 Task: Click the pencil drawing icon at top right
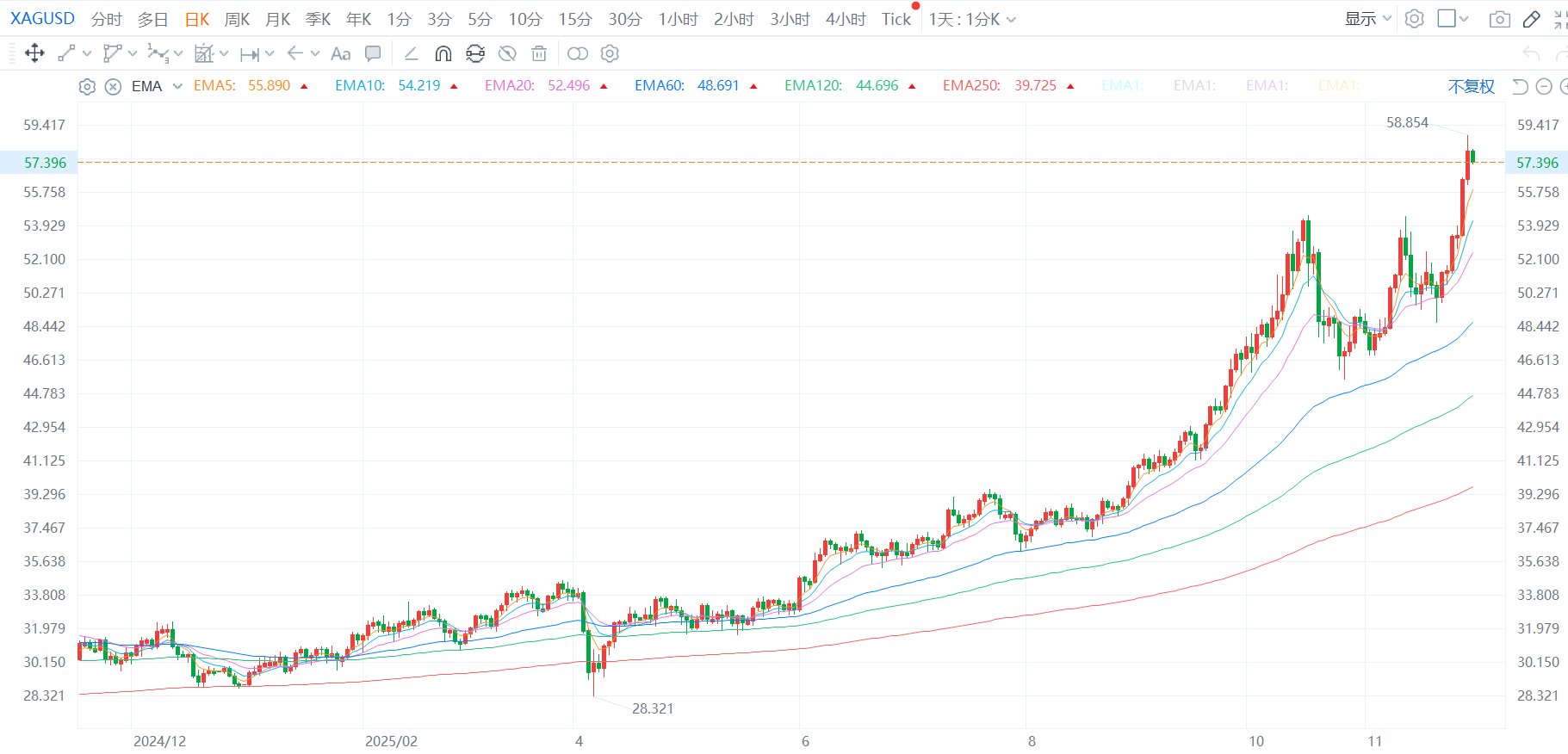[1531, 19]
